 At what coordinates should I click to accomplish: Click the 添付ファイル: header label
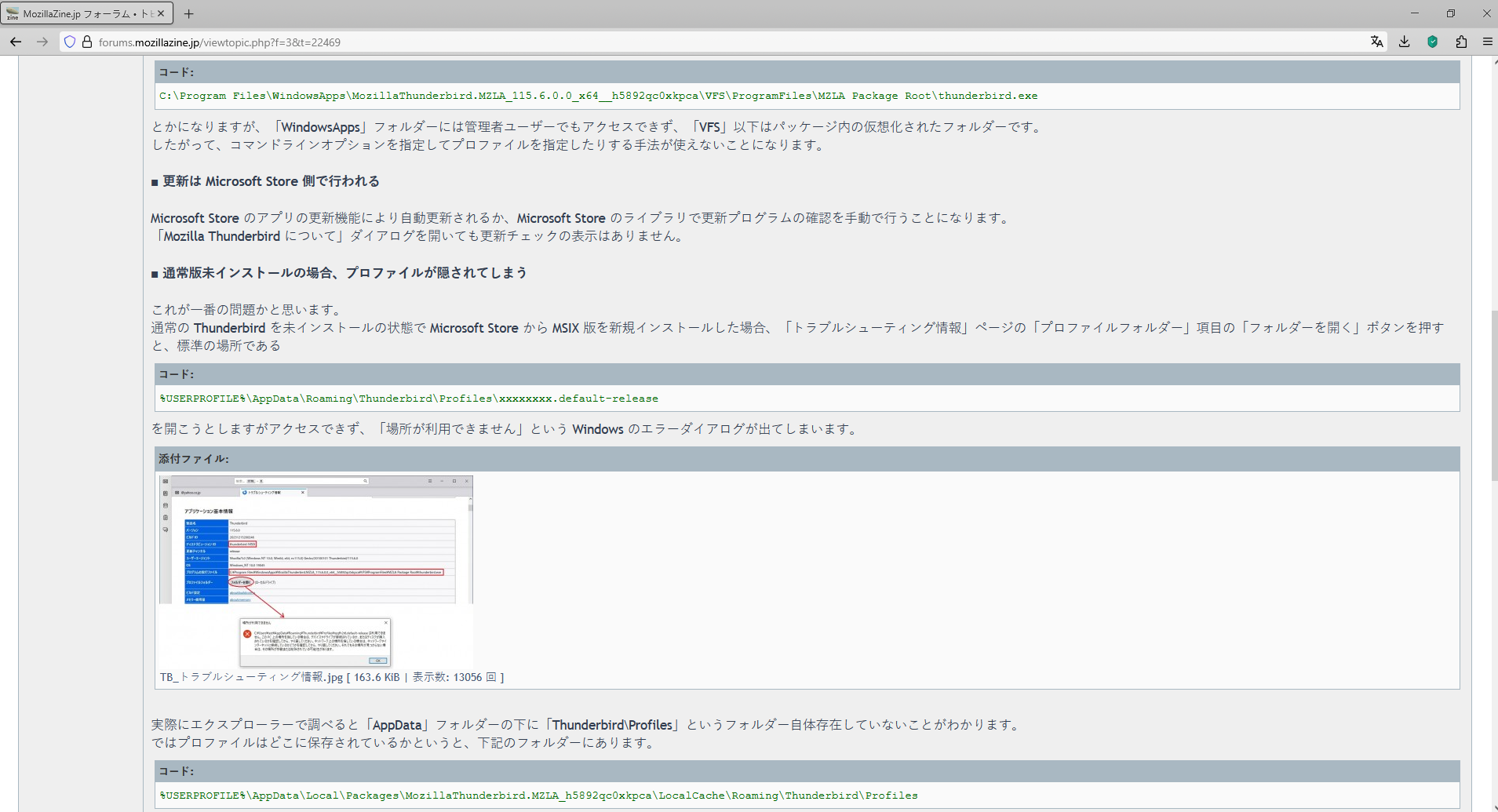pyautogui.click(x=194, y=459)
